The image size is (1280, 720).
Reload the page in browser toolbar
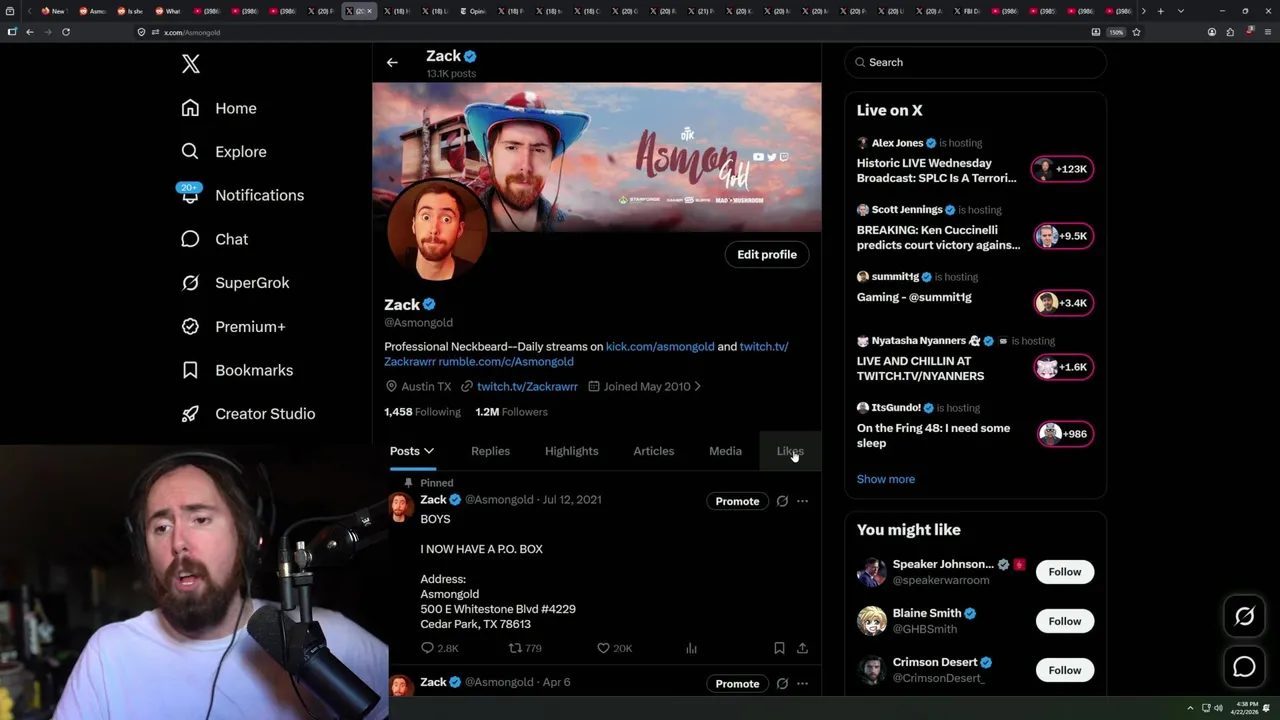(x=66, y=32)
